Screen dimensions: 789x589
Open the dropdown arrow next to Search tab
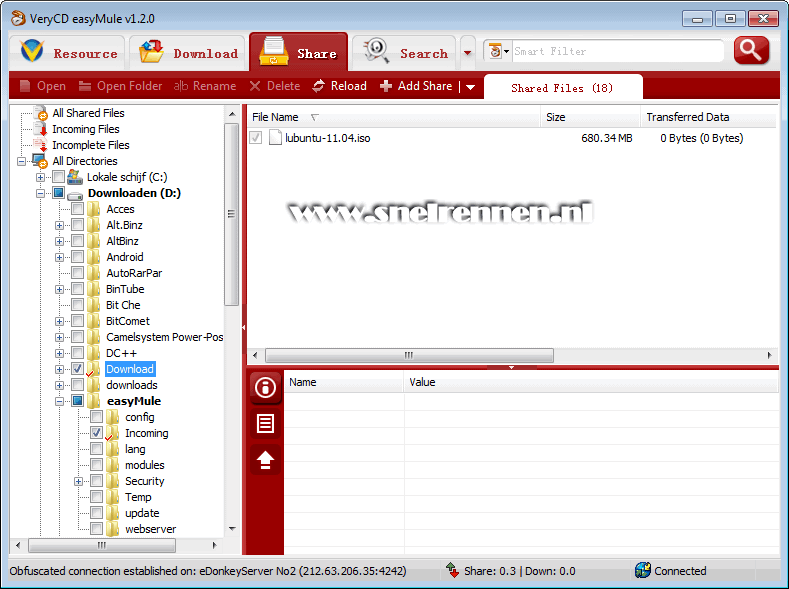[467, 53]
